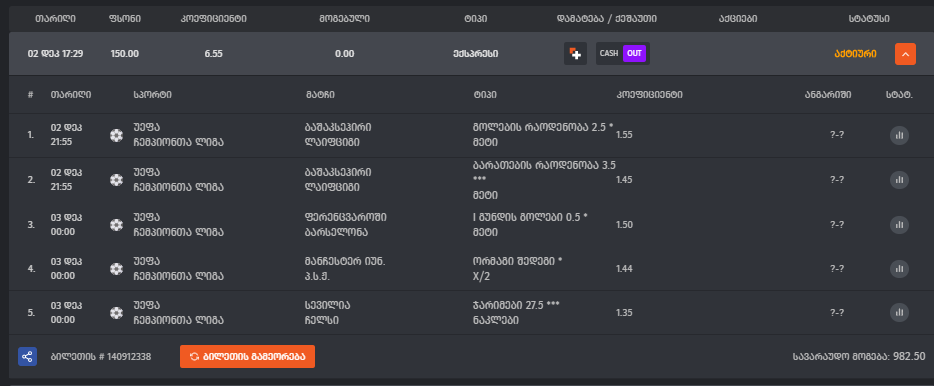Screen dimensions: 934x386
Task: Click ჯარიმები 27.5 bet type
Action: coord(516,312)
